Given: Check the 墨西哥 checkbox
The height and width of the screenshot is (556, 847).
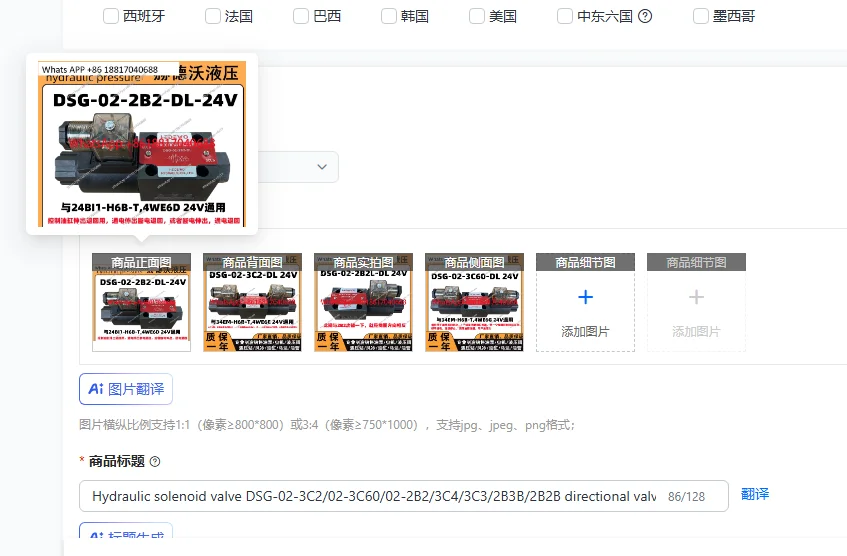Looking at the screenshot, I should point(701,16).
